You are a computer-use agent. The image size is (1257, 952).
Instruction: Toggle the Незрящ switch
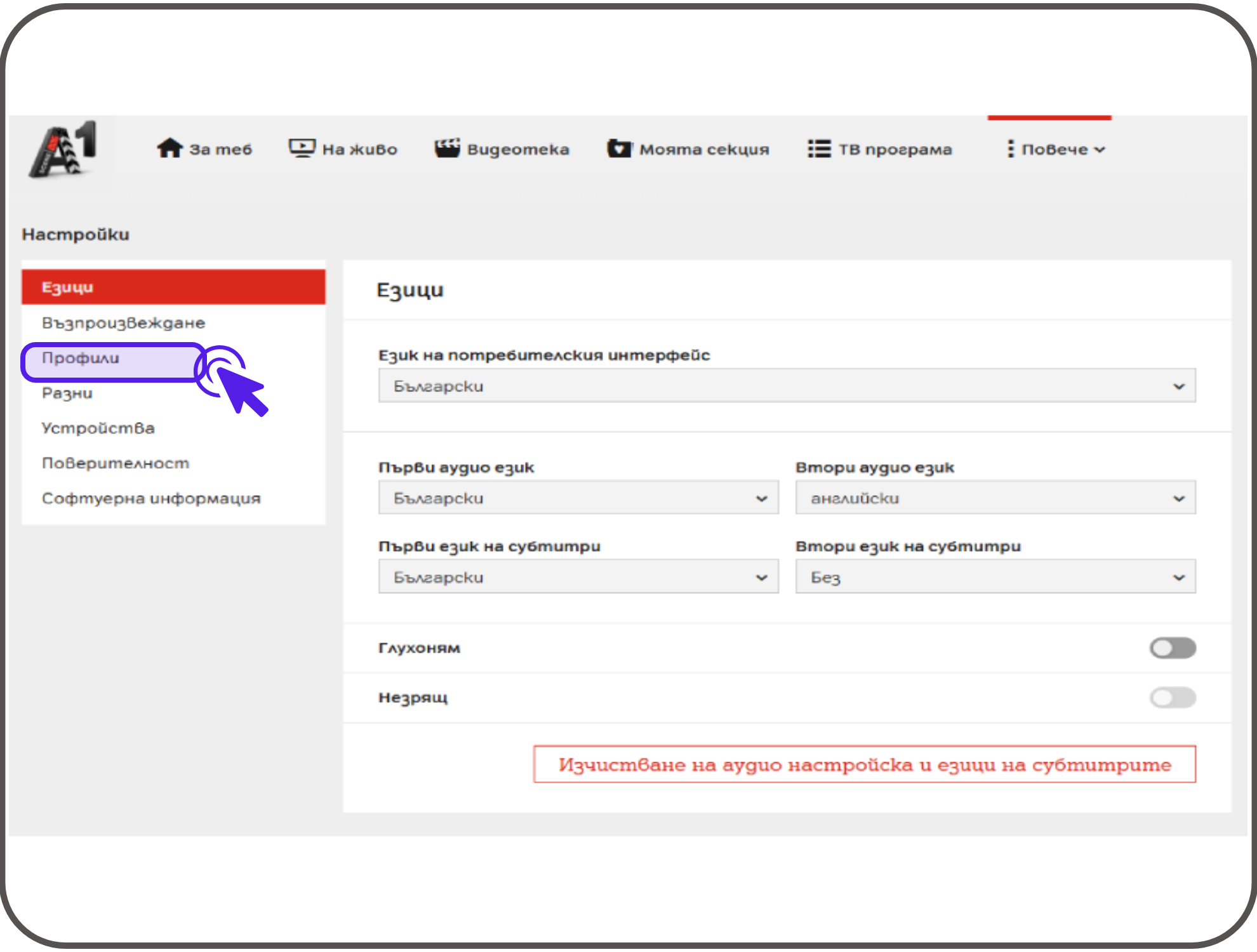1172,697
